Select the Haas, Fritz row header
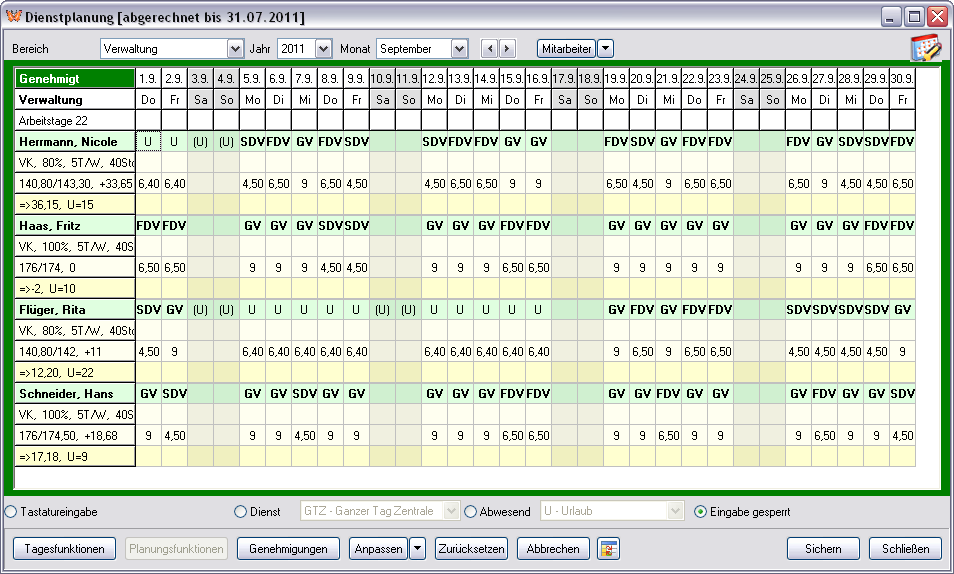 pyautogui.click(x=75, y=226)
